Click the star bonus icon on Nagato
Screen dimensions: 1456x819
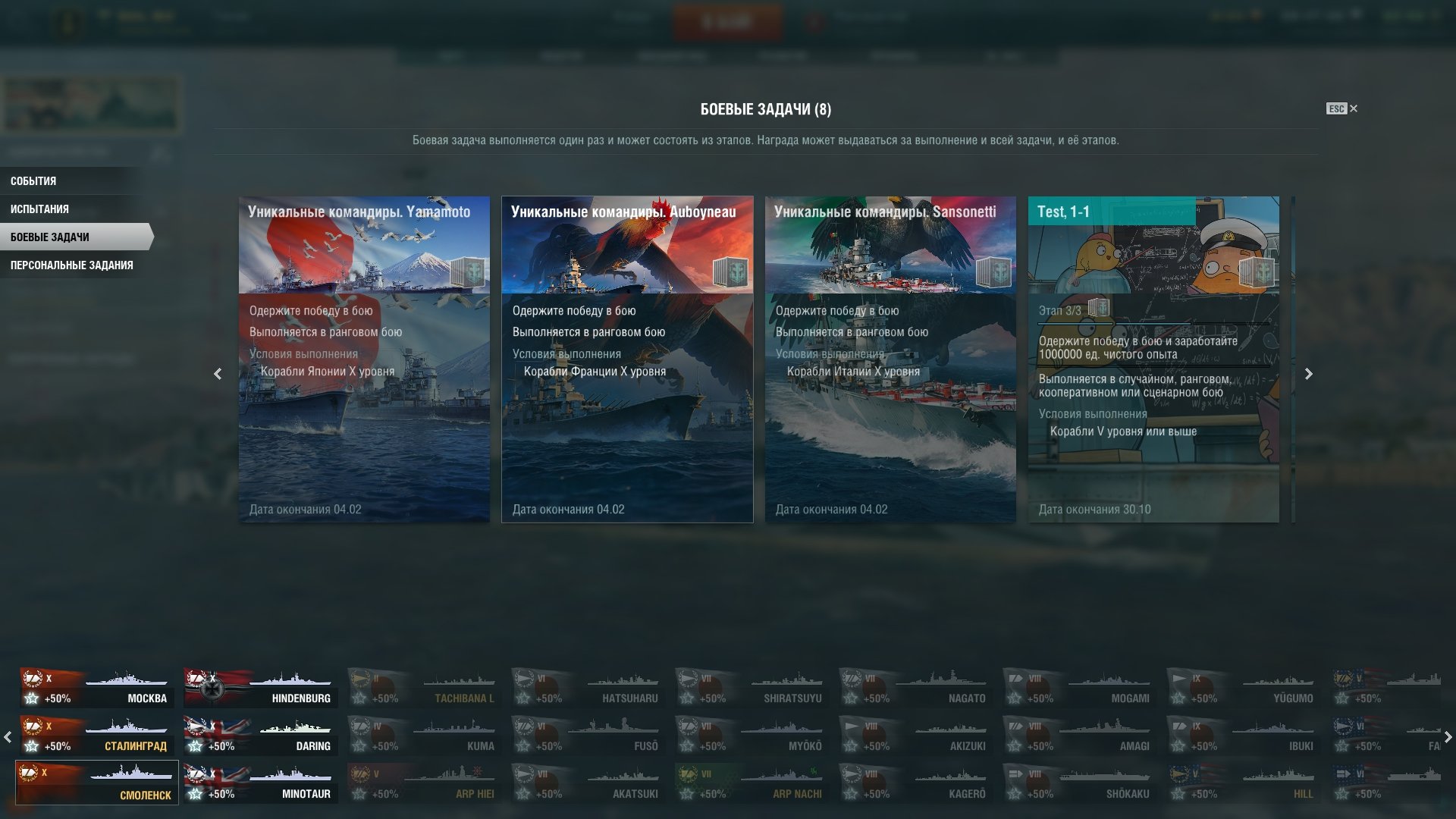coord(851,698)
